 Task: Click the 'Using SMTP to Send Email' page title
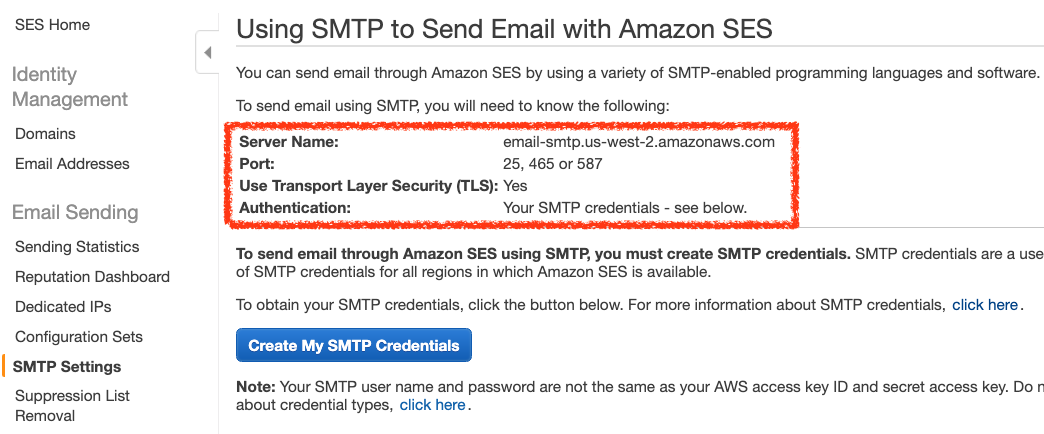click(504, 29)
